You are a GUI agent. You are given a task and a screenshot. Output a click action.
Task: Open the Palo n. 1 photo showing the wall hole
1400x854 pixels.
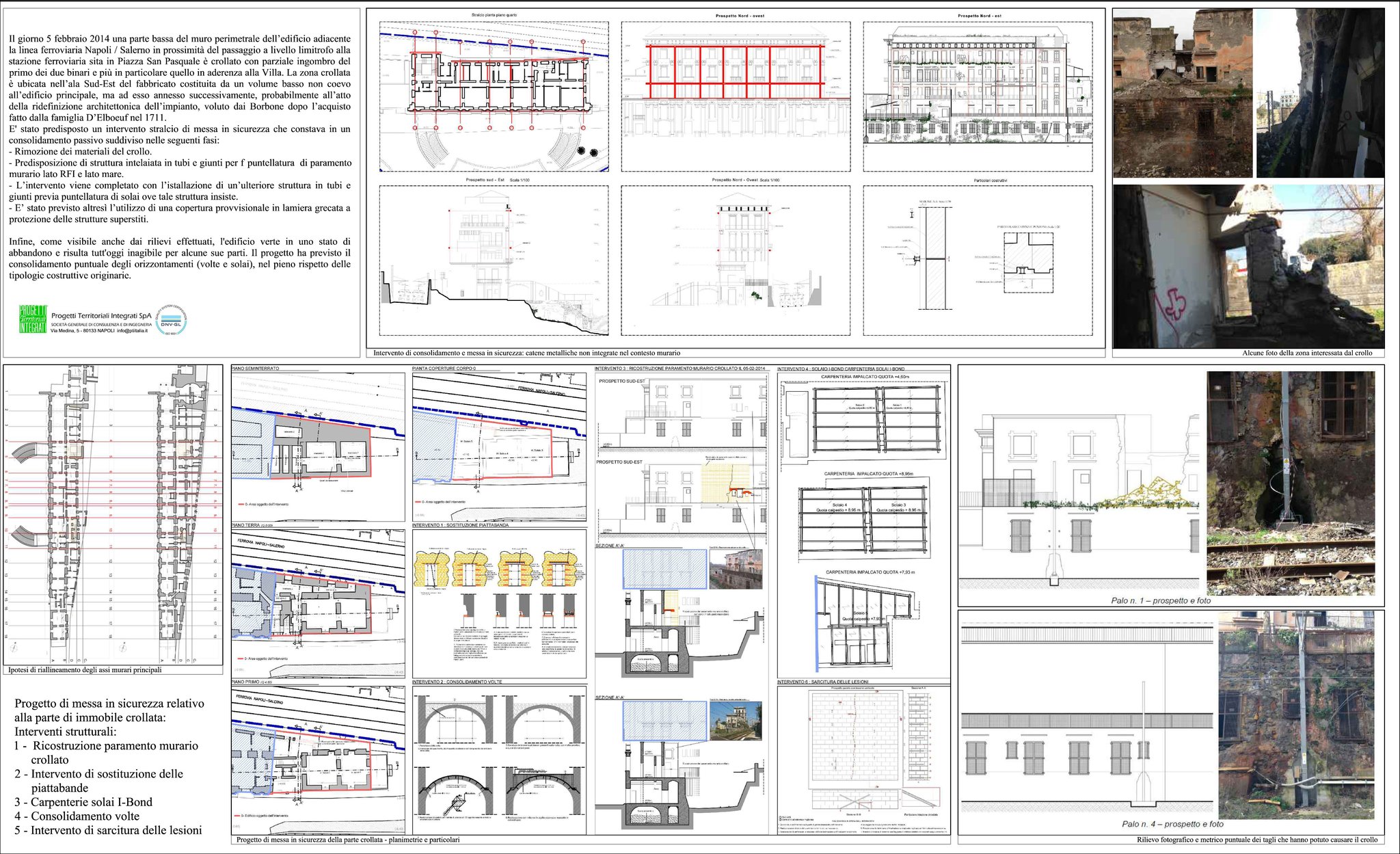click(1291, 483)
